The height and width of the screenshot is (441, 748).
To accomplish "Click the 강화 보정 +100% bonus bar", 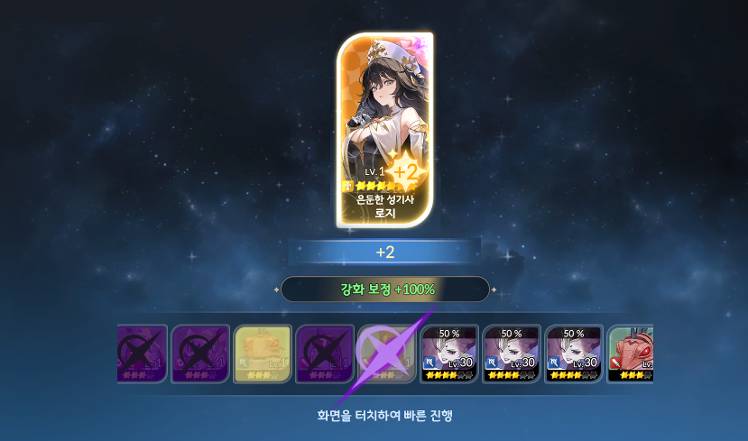I will coord(385,289).
